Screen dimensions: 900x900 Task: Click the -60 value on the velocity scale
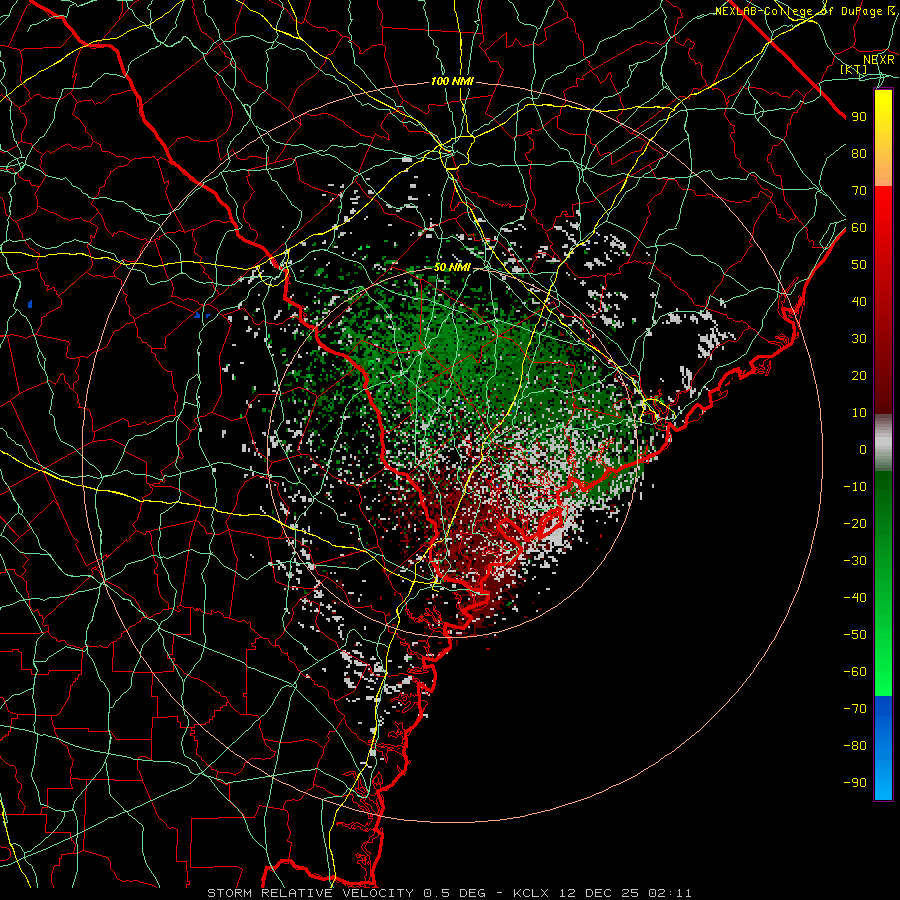[855, 672]
